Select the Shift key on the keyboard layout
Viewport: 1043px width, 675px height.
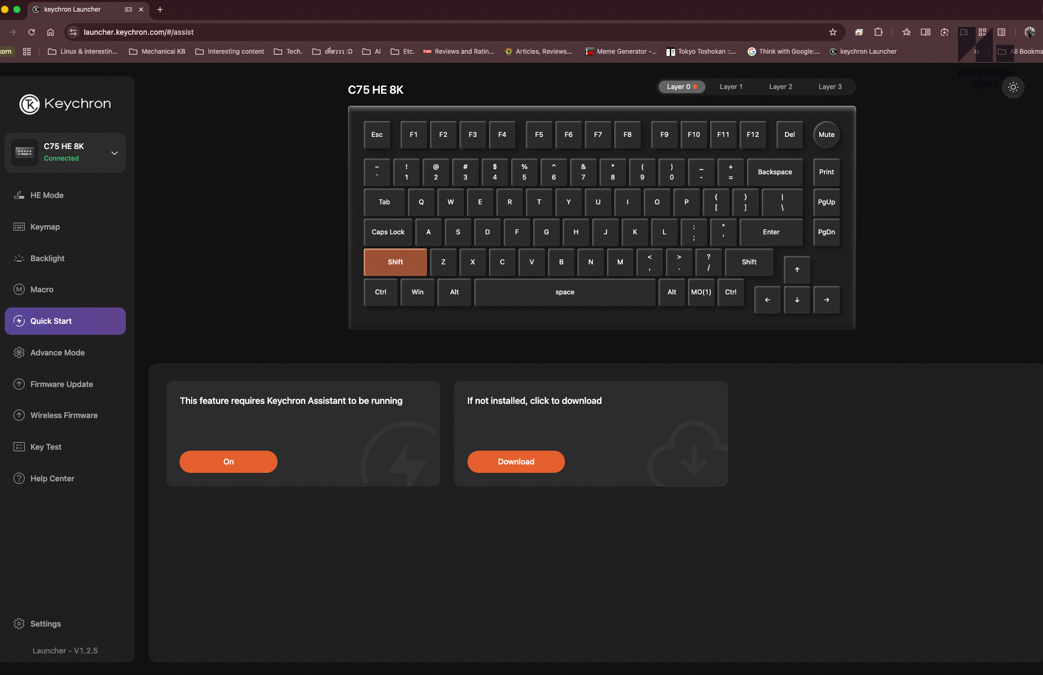(396, 262)
